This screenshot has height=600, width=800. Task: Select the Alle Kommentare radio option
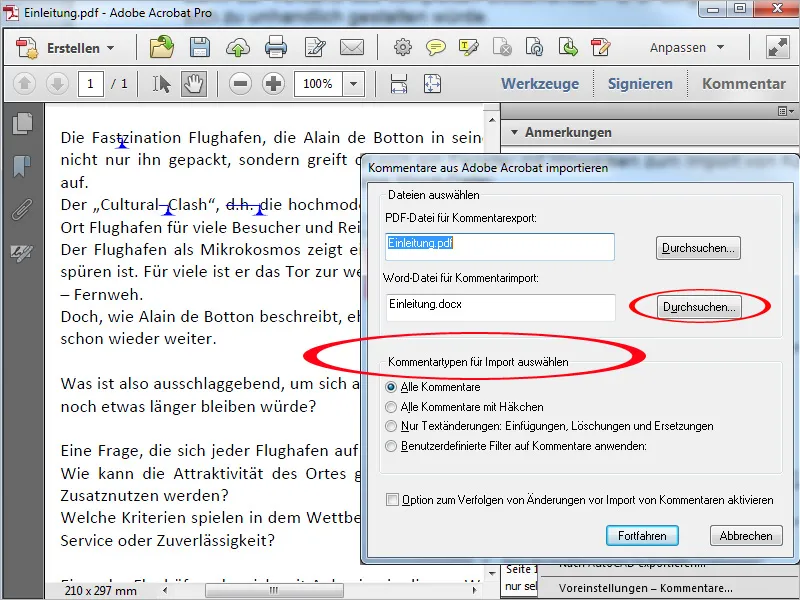pos(391,387)
